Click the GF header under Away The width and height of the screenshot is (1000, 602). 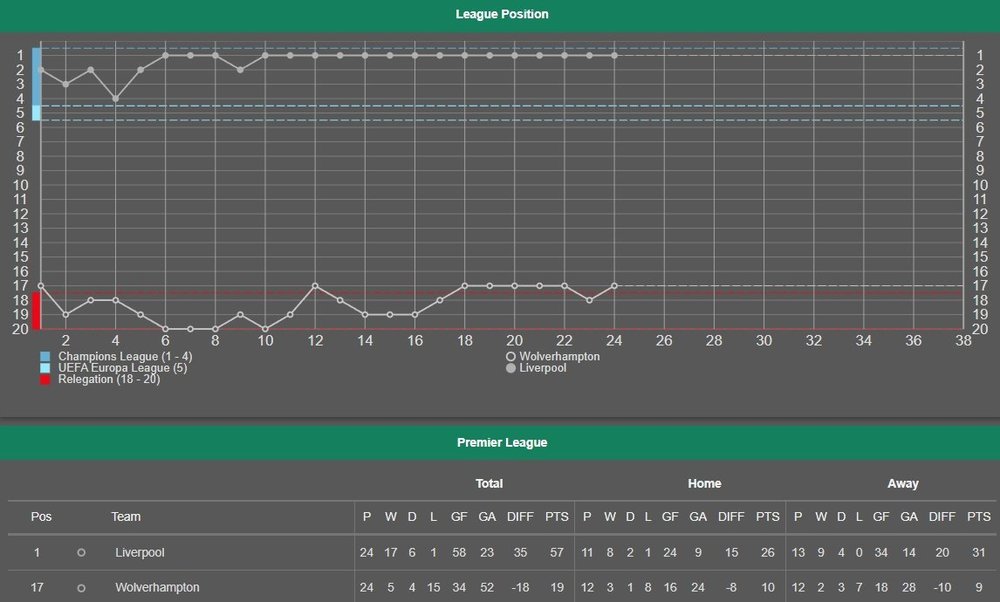click(881, 517)
